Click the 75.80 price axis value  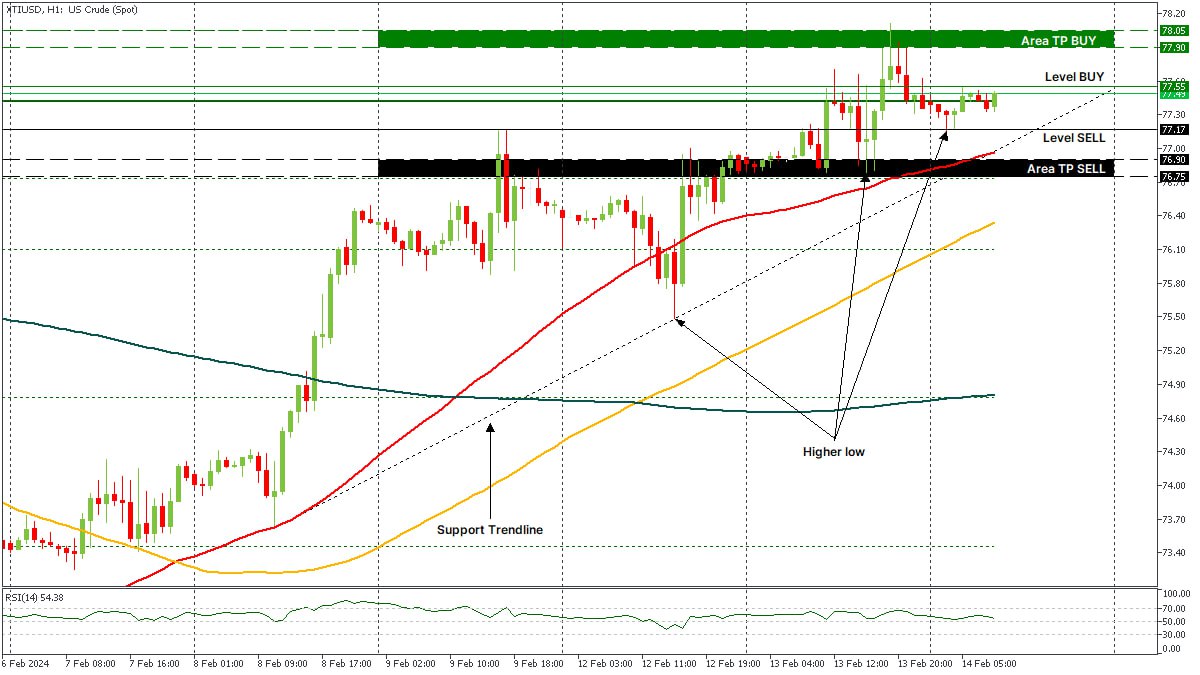click(x=1174, y=284)
